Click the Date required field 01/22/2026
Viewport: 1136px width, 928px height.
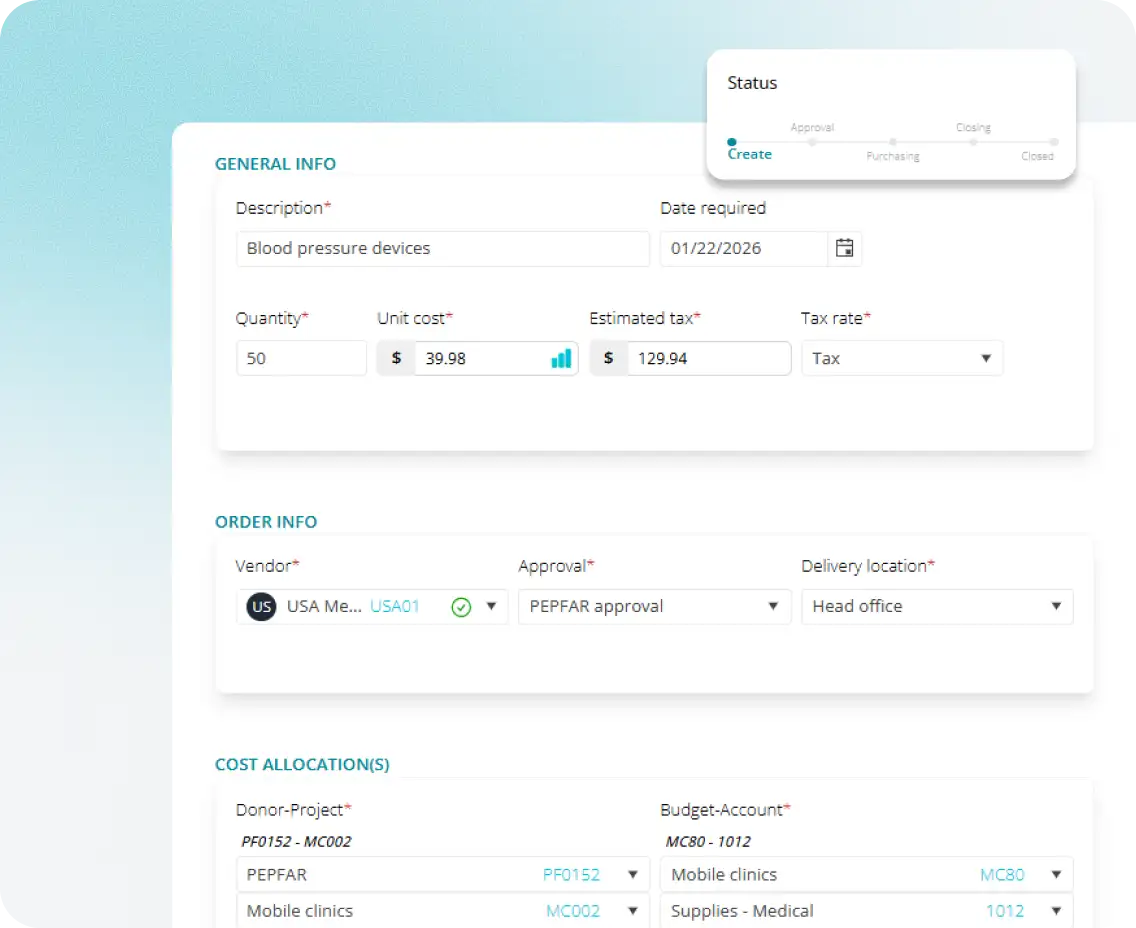(743, 248)
